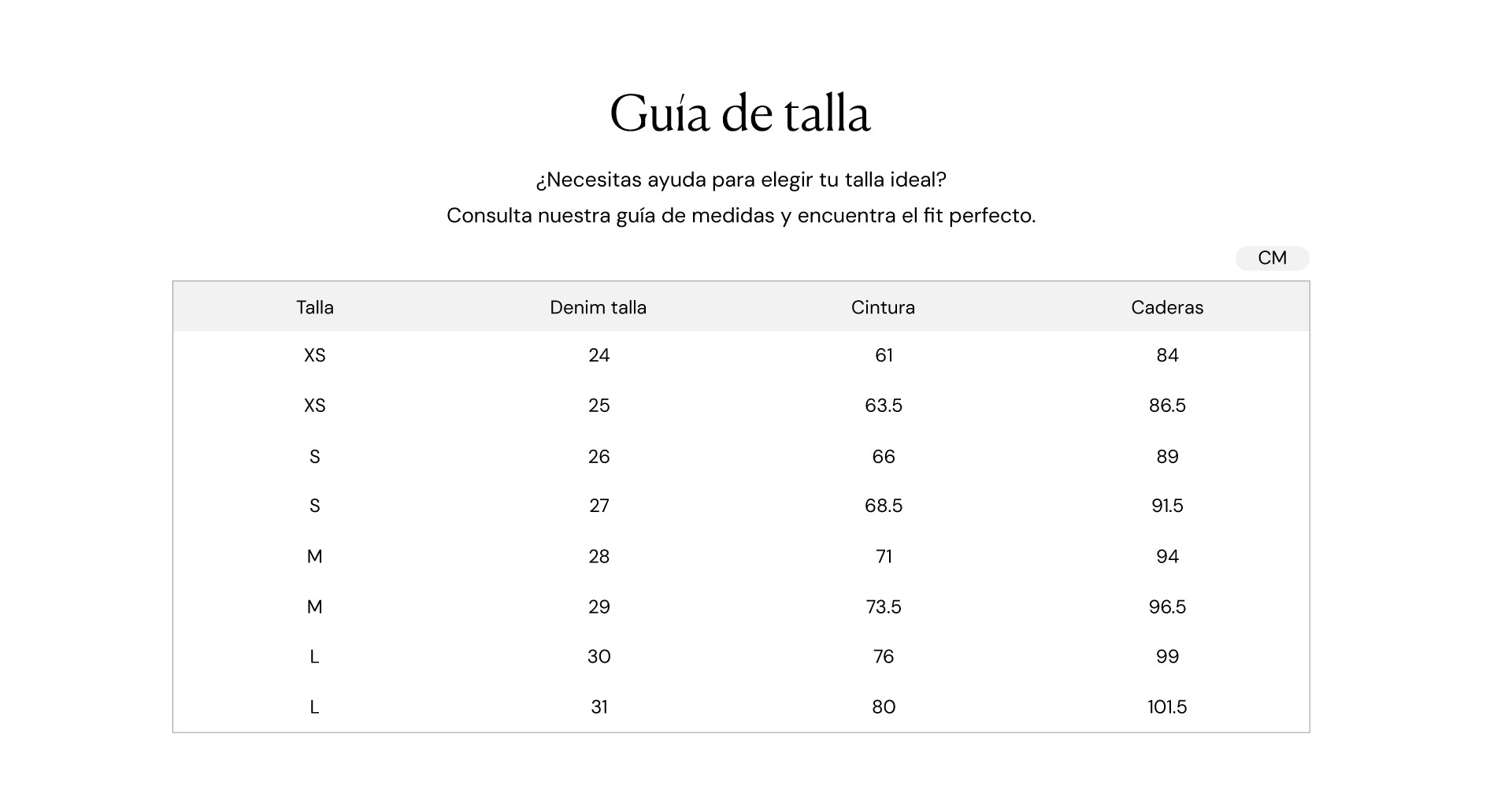Select hips value 101.5 cell
1512x805 pixels.
[1167, 707]
